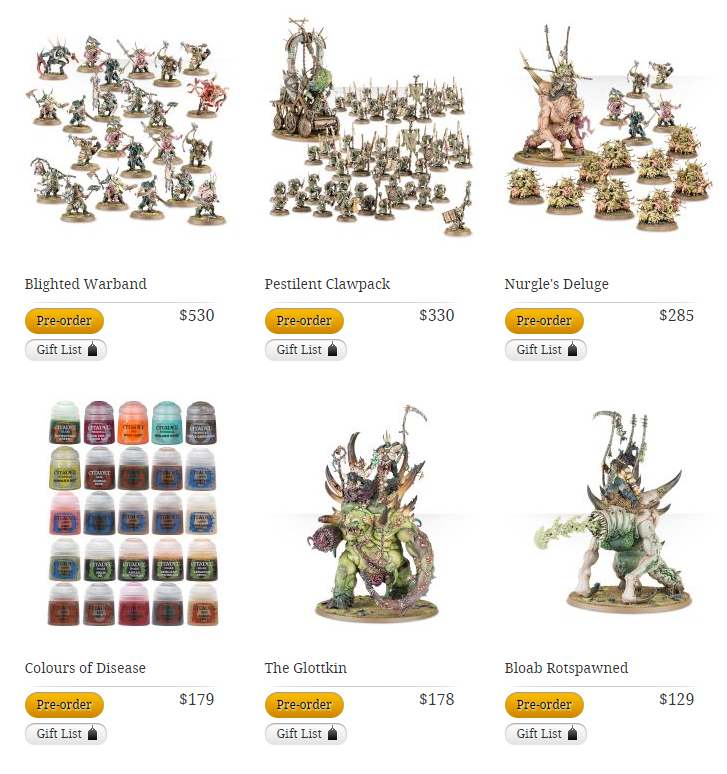Open the Blighted Warband product image
The image size is (727, 774).
click(x=128, y=130)
